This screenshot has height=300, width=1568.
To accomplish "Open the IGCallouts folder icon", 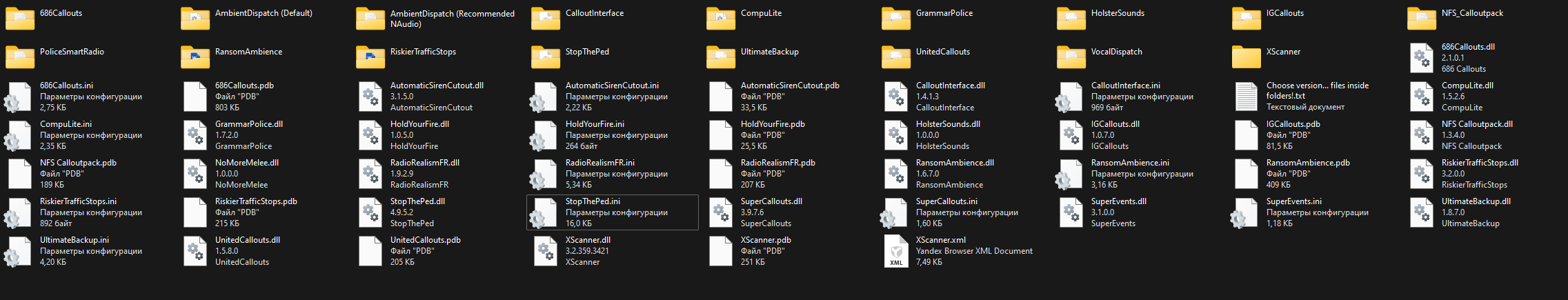I will tap(1247, 19).
